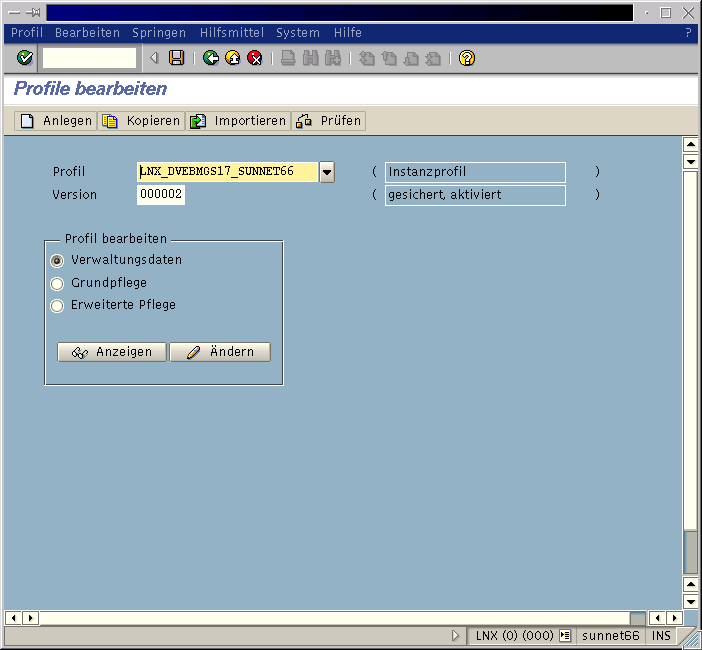Click the yellow Exit arrow icon

point(232,58)
